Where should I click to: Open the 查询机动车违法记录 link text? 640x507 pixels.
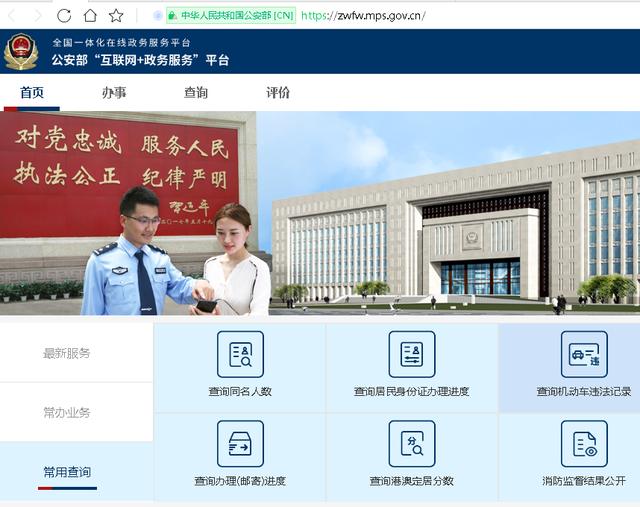pyautogui.click(x=584, y=391)
